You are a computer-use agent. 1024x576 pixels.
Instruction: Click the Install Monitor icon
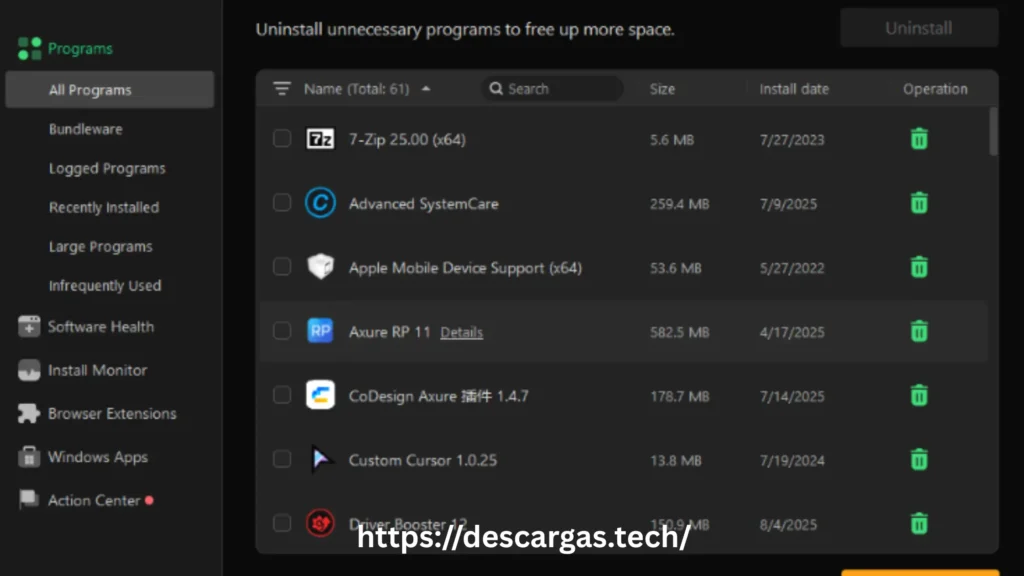tap(29, 370)
